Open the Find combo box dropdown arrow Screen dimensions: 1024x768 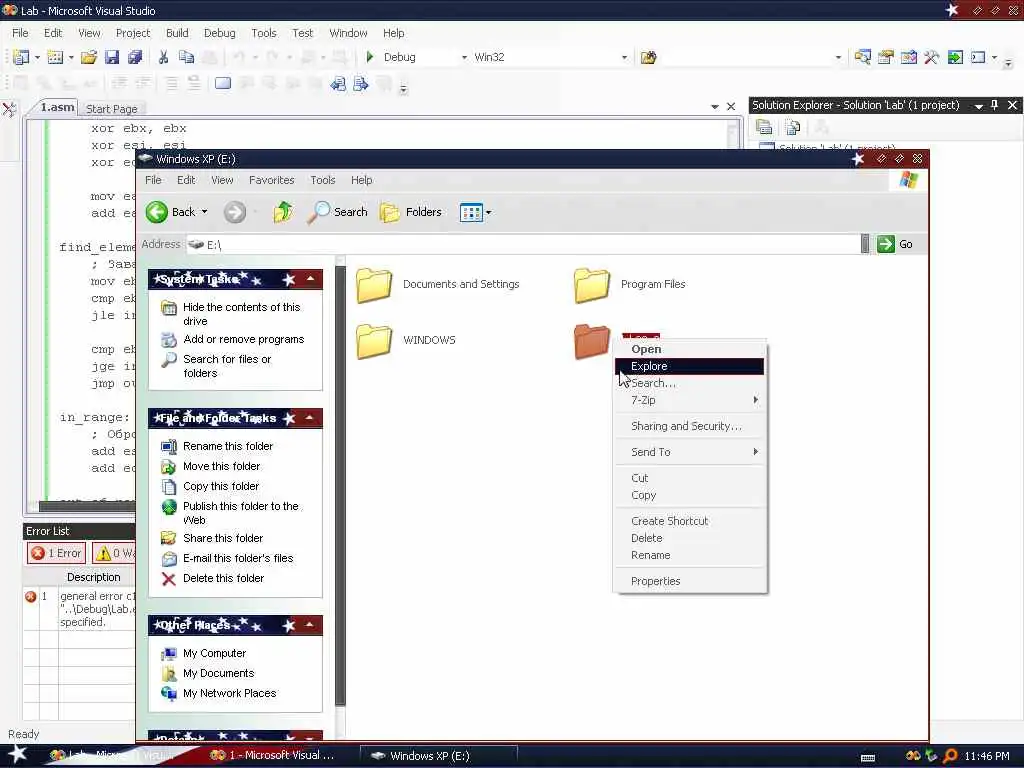(x=838, y=57)
